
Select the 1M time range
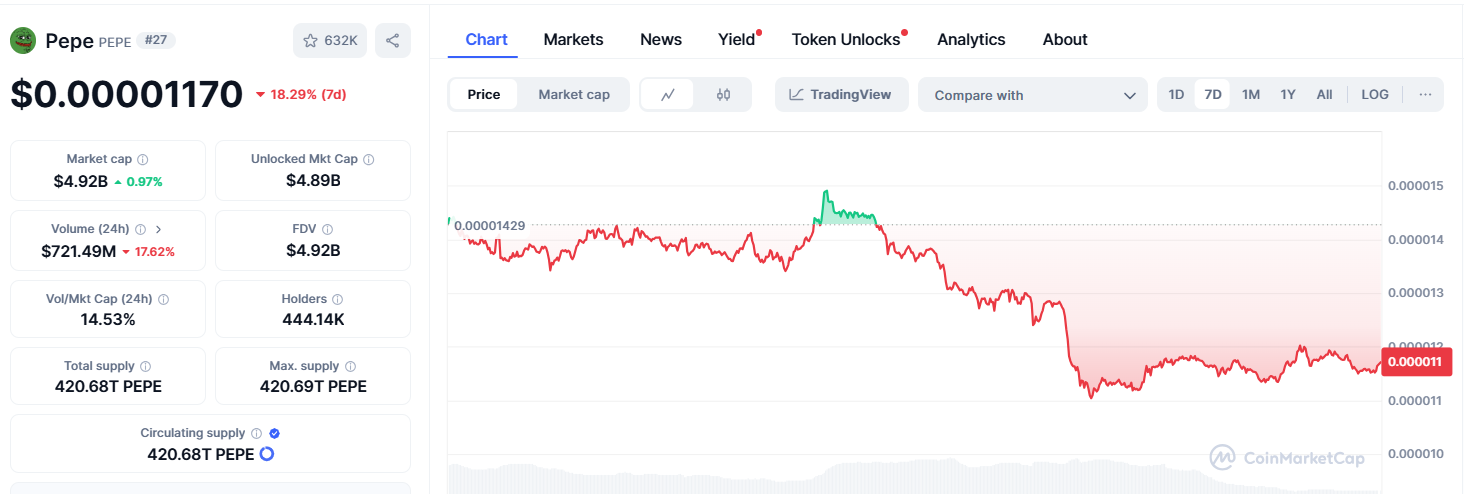click(1251, 95)
